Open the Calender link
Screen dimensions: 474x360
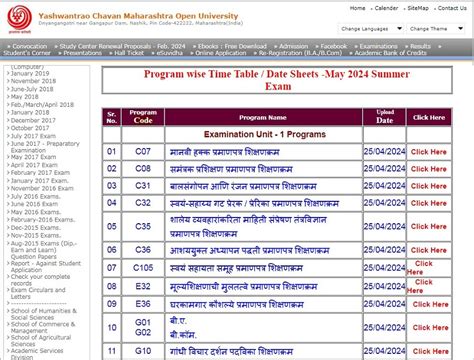pos(386,8)
